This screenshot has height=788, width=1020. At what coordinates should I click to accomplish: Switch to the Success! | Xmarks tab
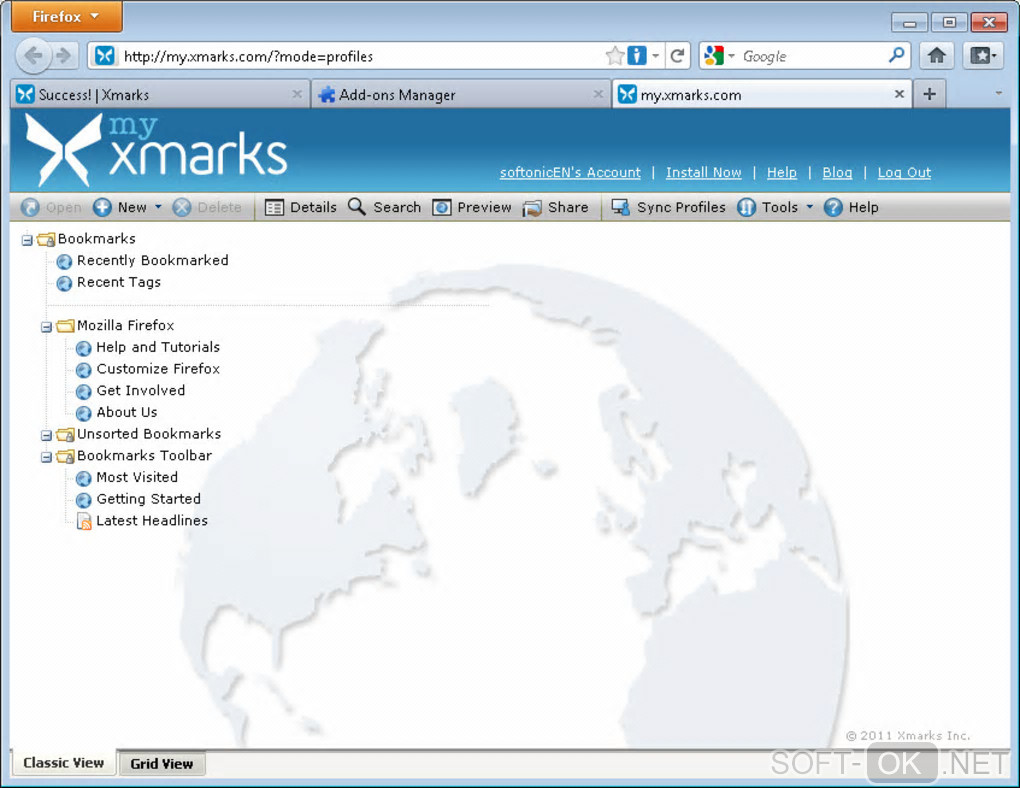tap(160, 95)
